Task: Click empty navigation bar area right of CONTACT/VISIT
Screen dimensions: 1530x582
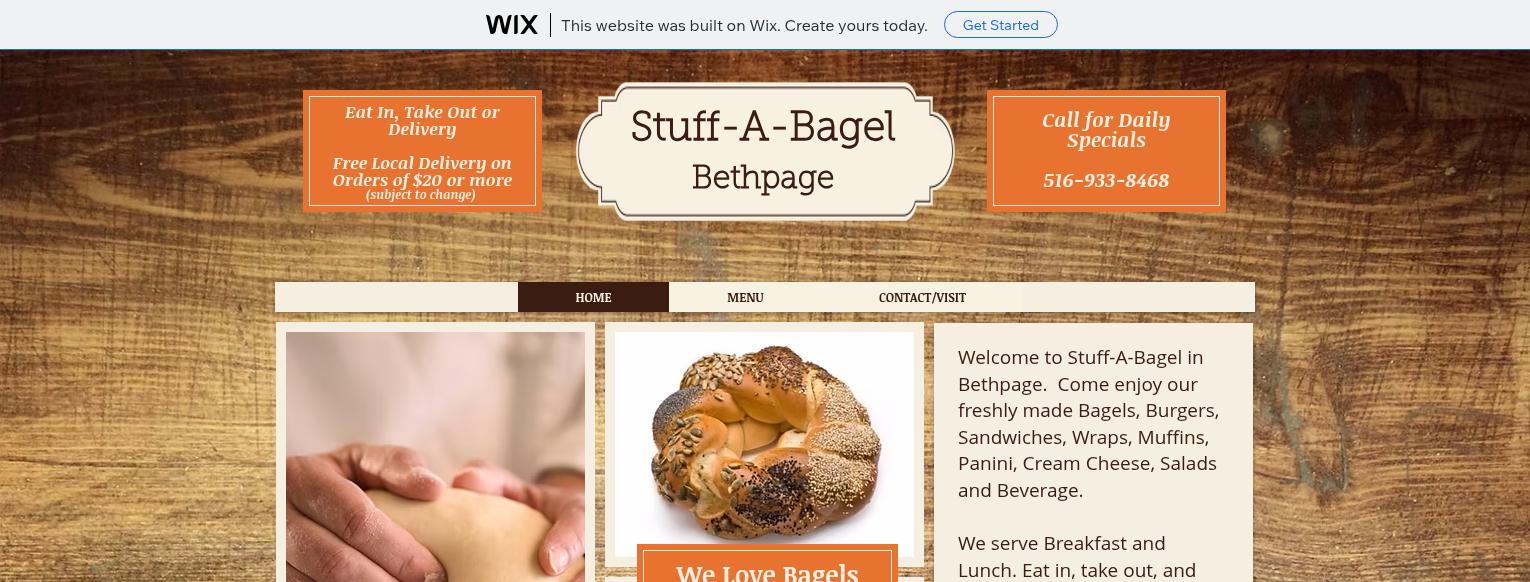Action: tap(1138, 297)
